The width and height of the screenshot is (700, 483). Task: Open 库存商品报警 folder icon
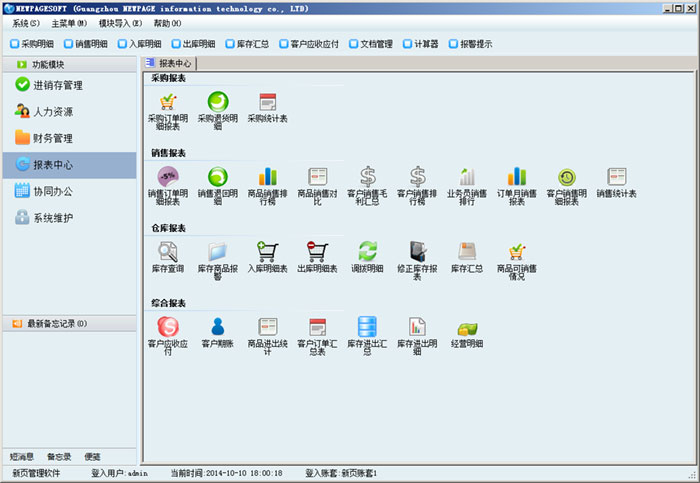[218, 252]
